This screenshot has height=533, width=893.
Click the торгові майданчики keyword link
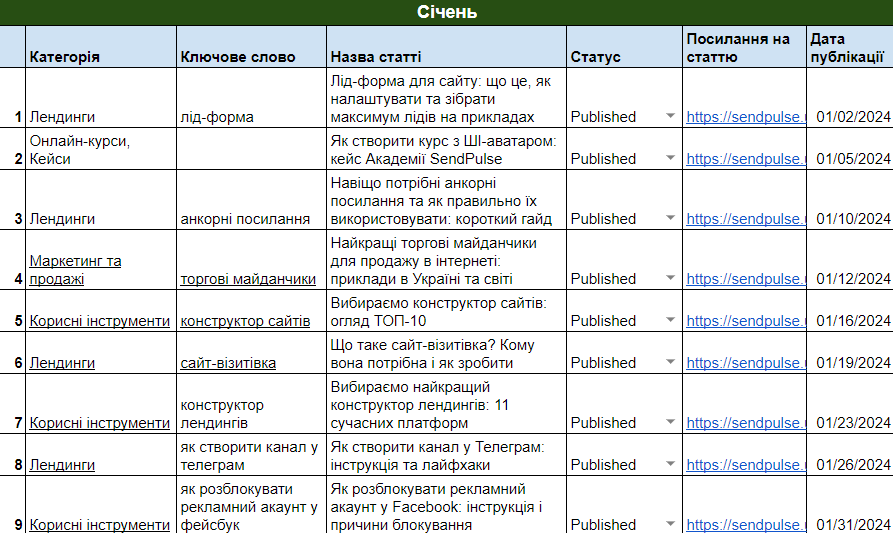248,279
